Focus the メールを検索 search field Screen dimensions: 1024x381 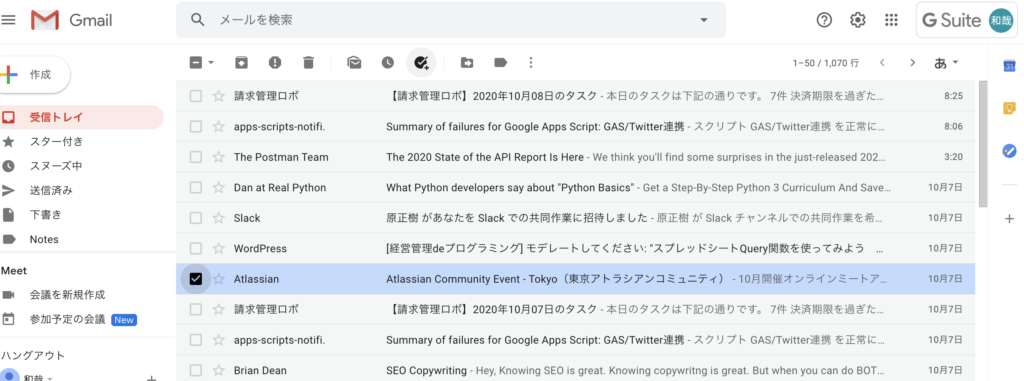[451, 20]
